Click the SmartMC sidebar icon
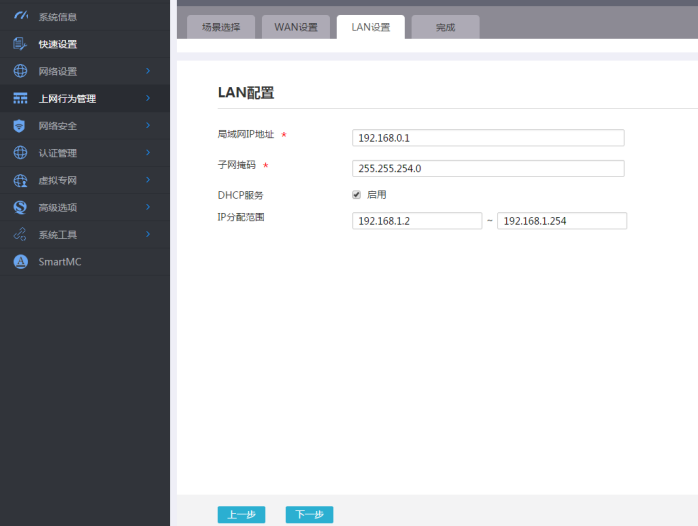This screenshot has width=698, height=526. tap(20, 262)
